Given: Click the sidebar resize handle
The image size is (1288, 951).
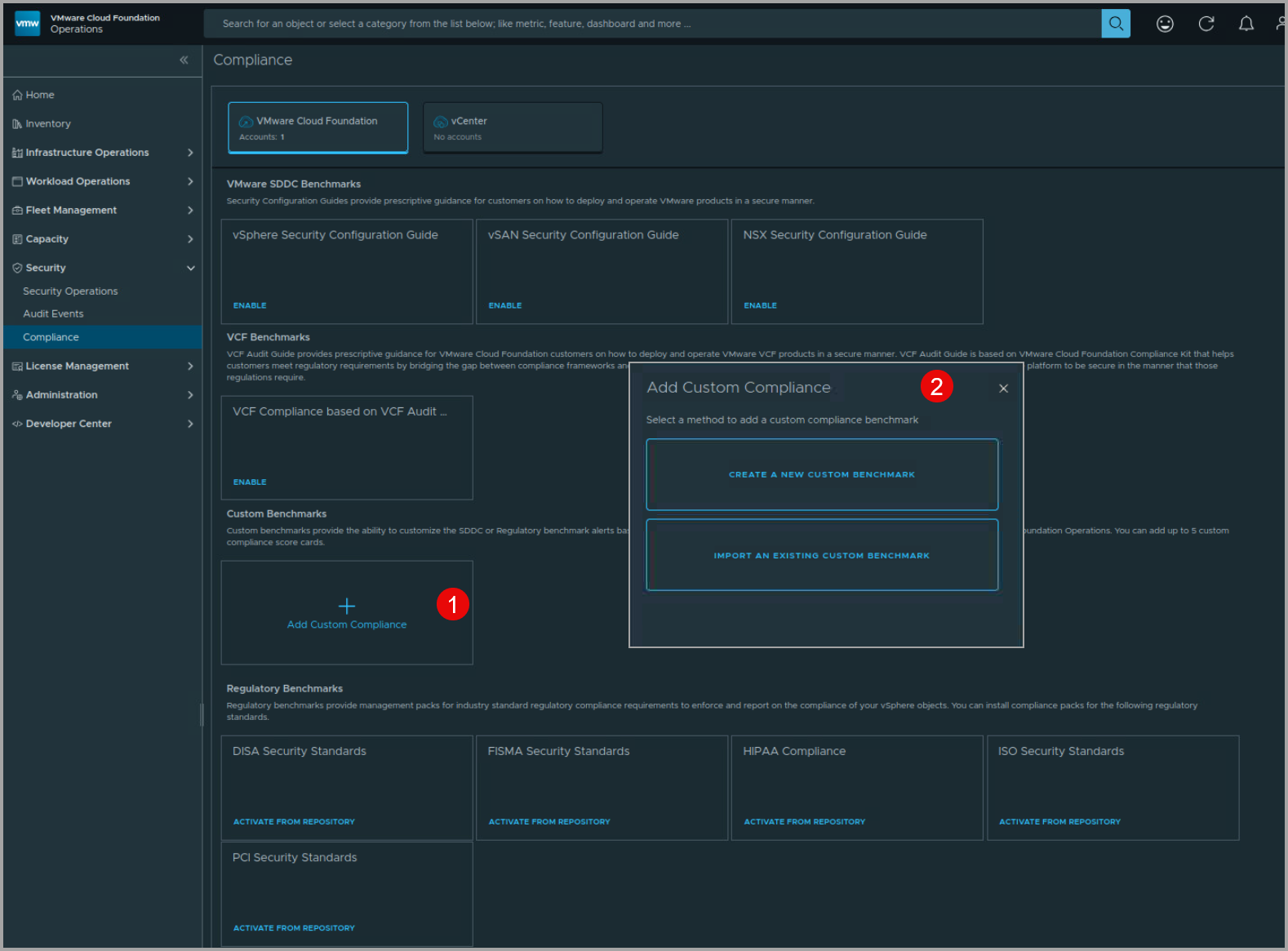Looking at the screenshot, I should tap(202, 715).
